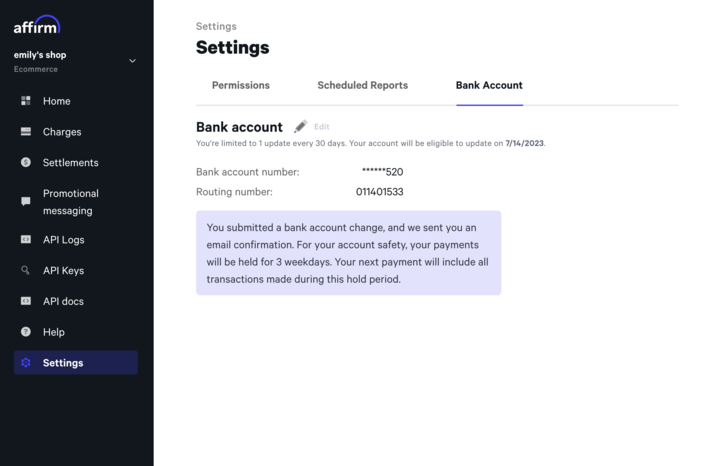Click the Settings gear icon

tap(26, 363)
